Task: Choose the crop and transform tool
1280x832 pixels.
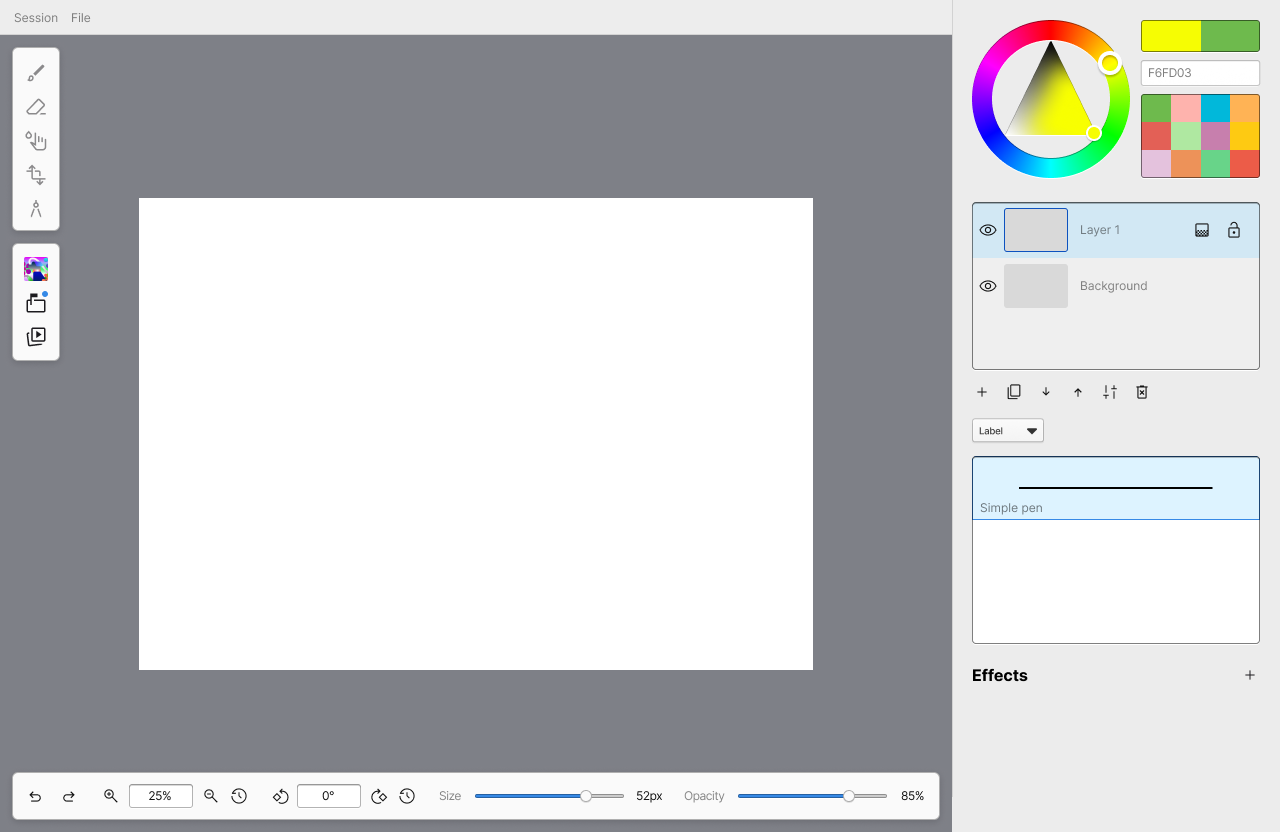Action: pyautogui.click(x=36, y=175)
